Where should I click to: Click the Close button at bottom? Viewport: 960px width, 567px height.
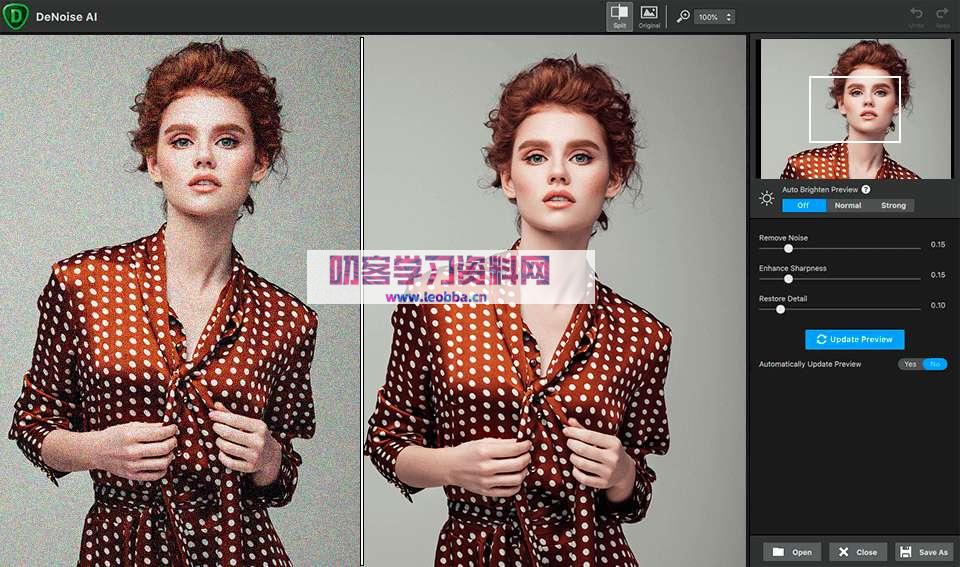click(x=858, y=552)
